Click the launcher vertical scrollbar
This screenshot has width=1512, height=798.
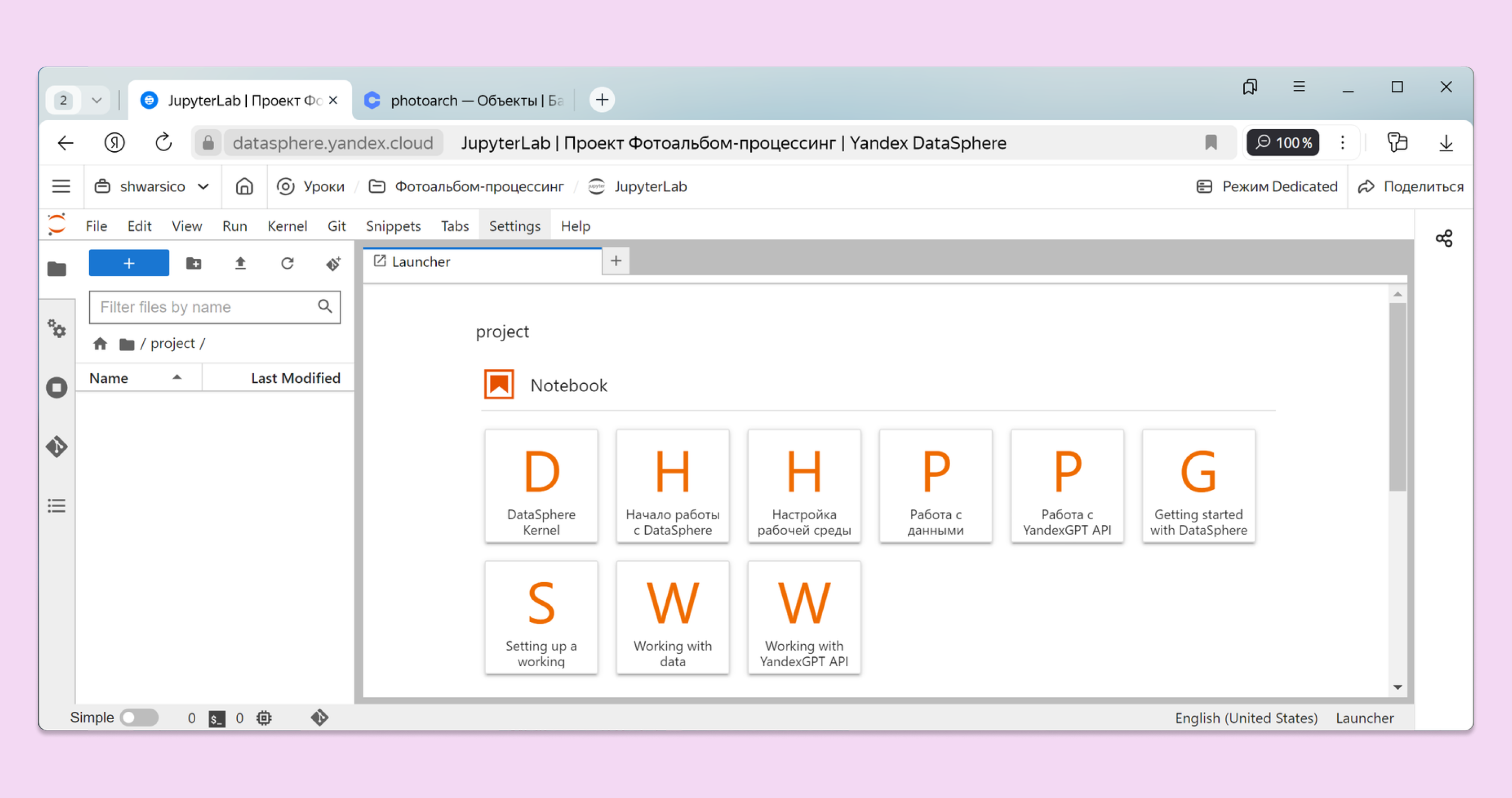tap(1398, 397)
